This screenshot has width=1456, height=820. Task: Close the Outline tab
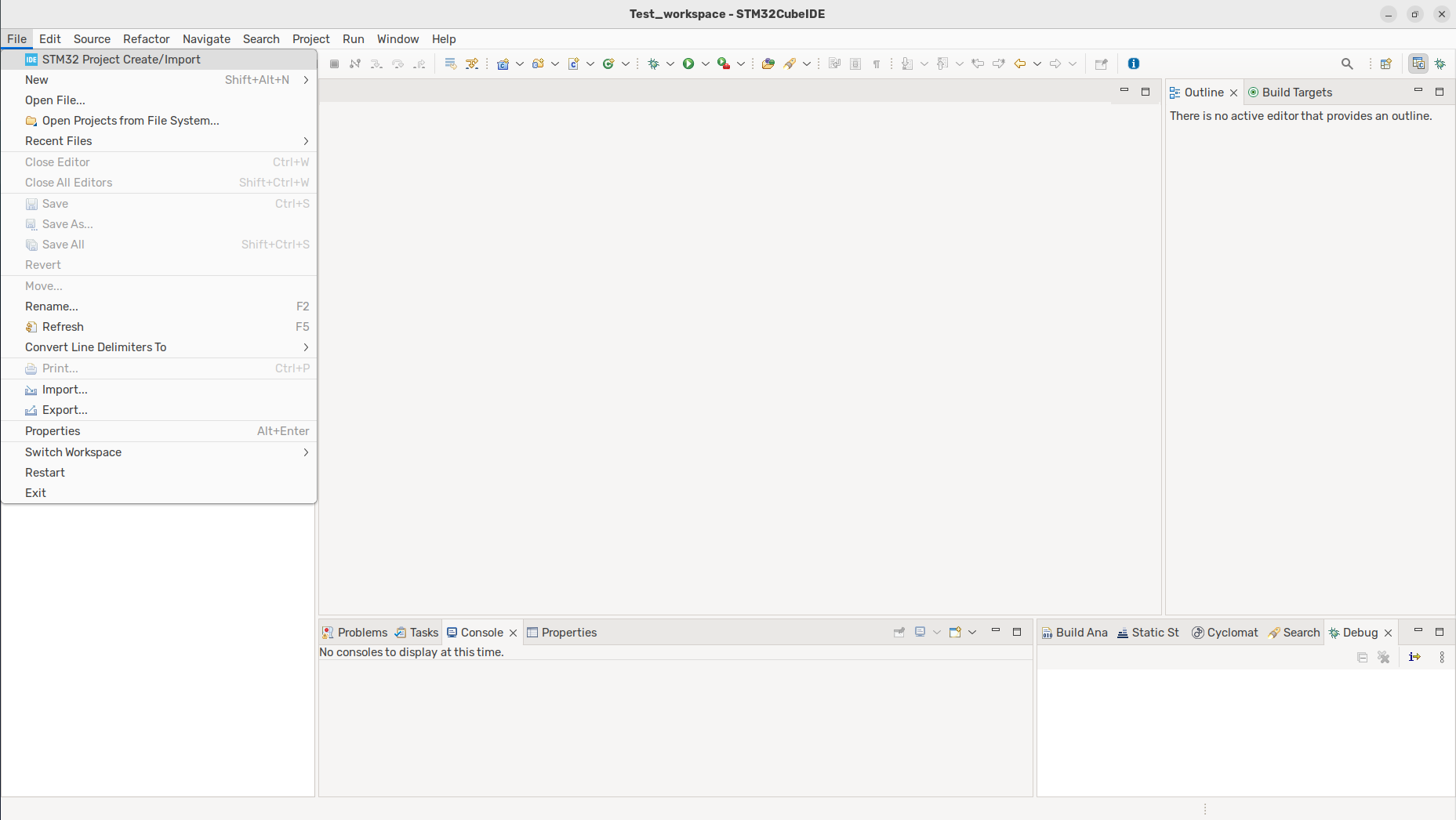click(1233, 93)
